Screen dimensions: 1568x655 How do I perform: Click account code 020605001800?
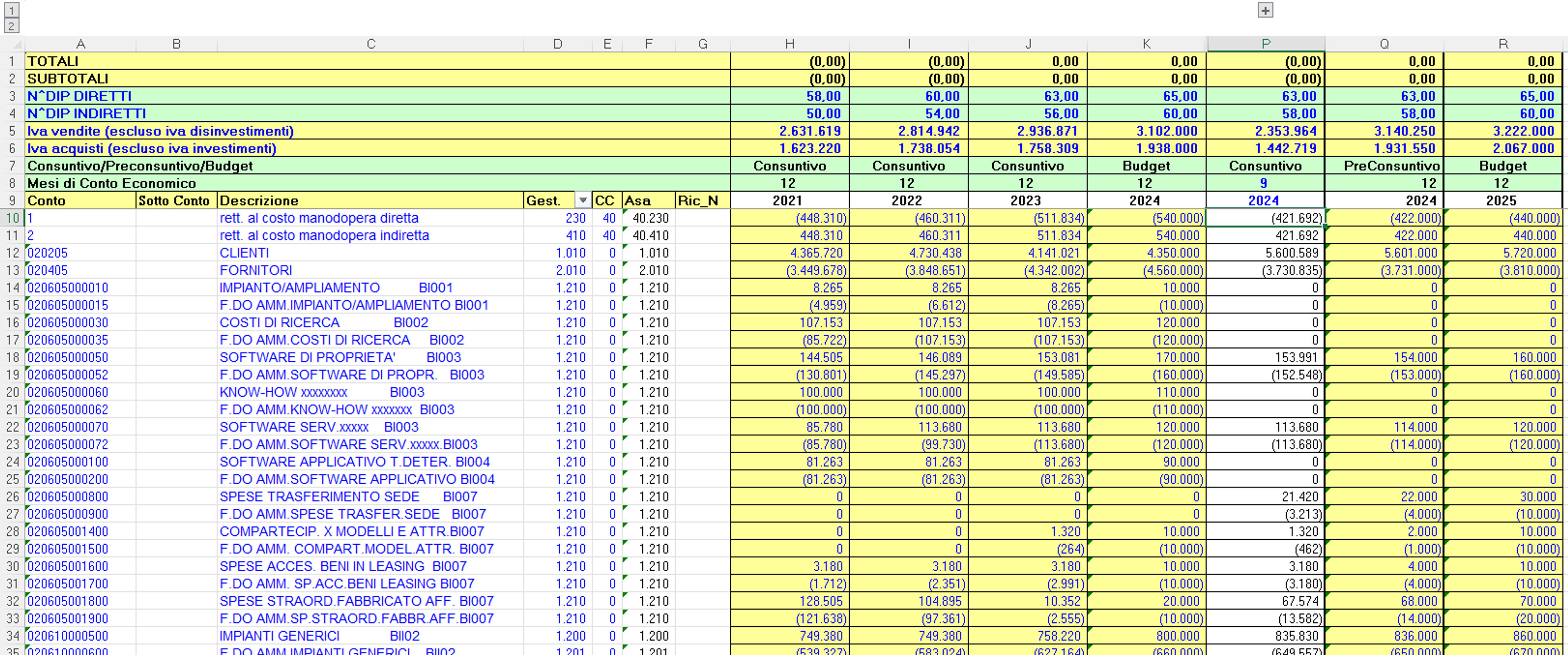click(x=80, y=601)
